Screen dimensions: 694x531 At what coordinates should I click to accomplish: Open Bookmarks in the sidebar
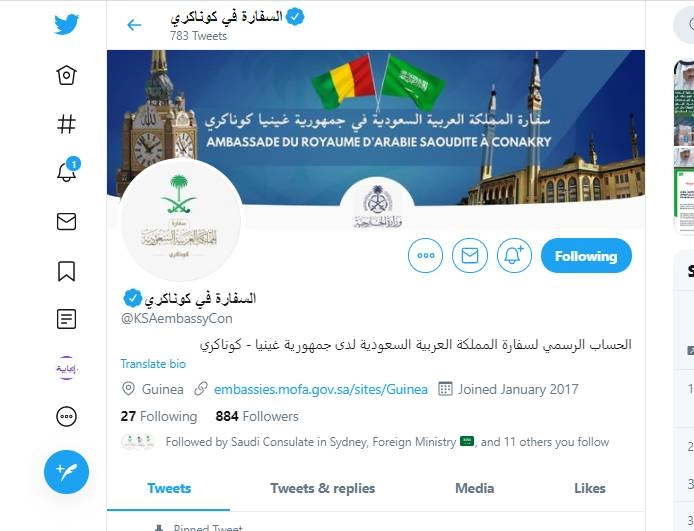pos(66,271)
